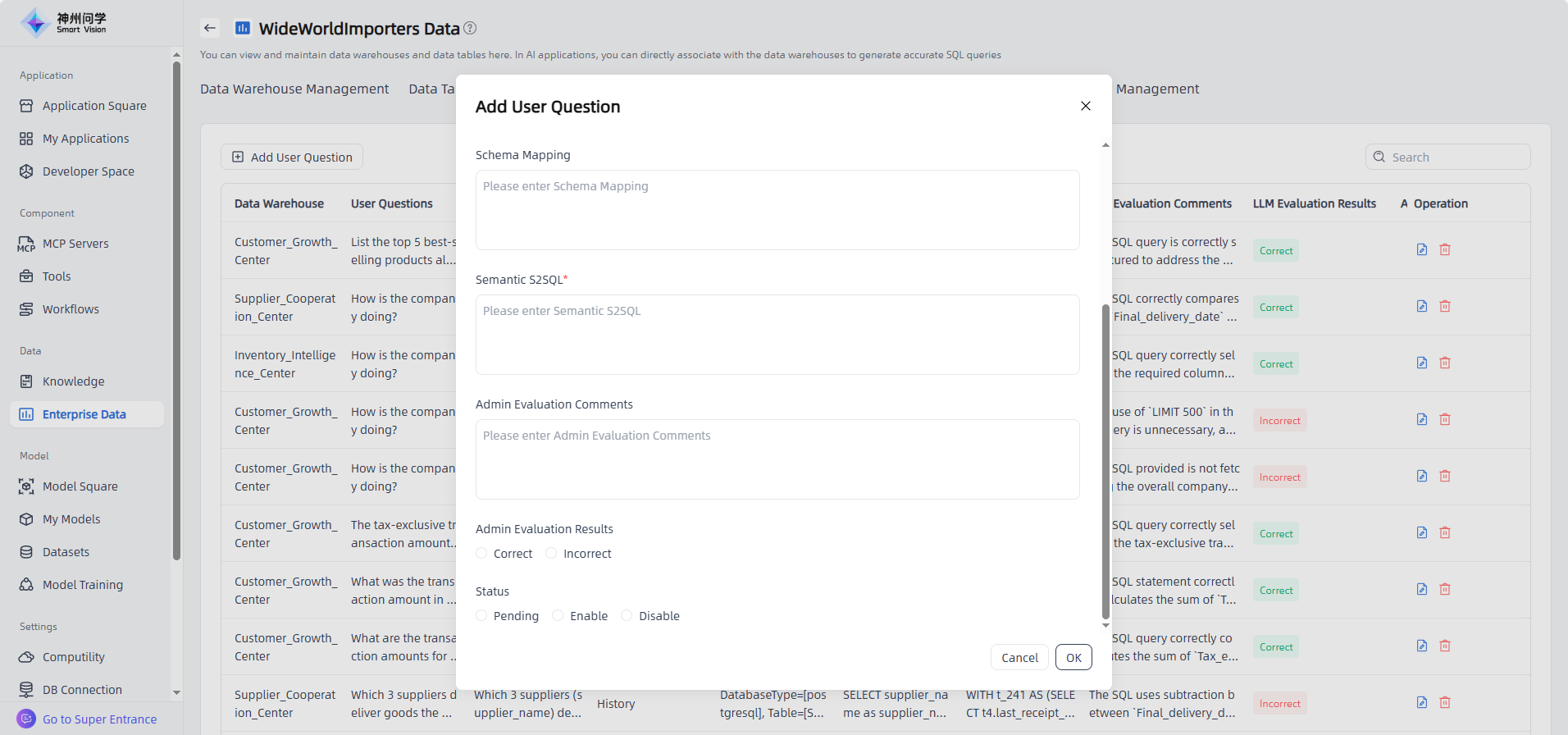The width and height of the screenshot is (1568, 735).
Task: Set Status to Enable
Action: pos(558,616)
